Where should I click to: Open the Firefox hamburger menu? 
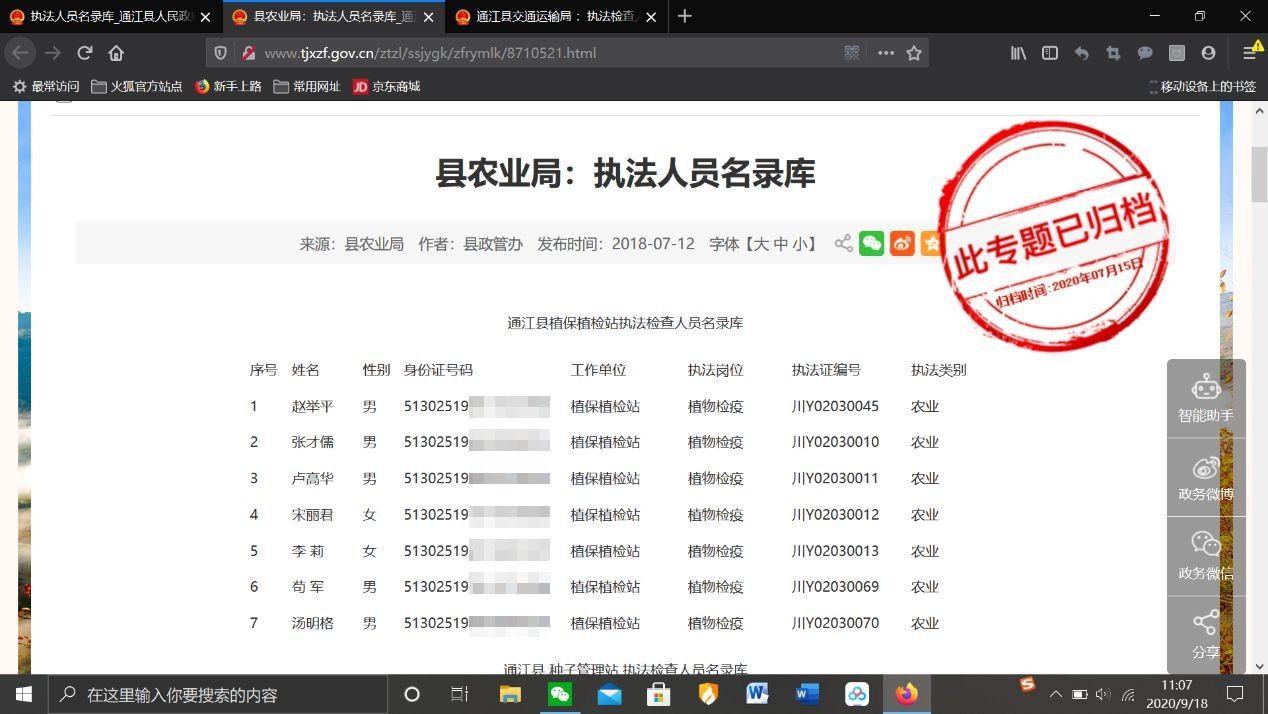pyautogui.click(x=1250, y=53)
